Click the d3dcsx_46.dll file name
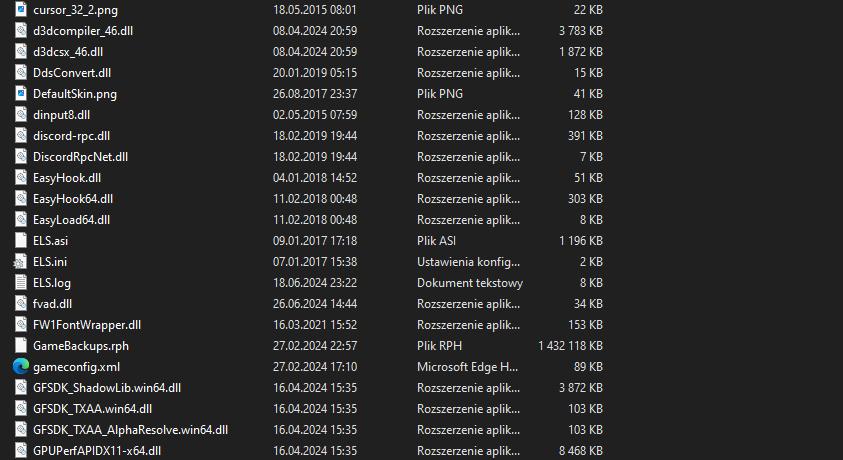This screenshot has height=460, width=843. [x=66, y=51]
